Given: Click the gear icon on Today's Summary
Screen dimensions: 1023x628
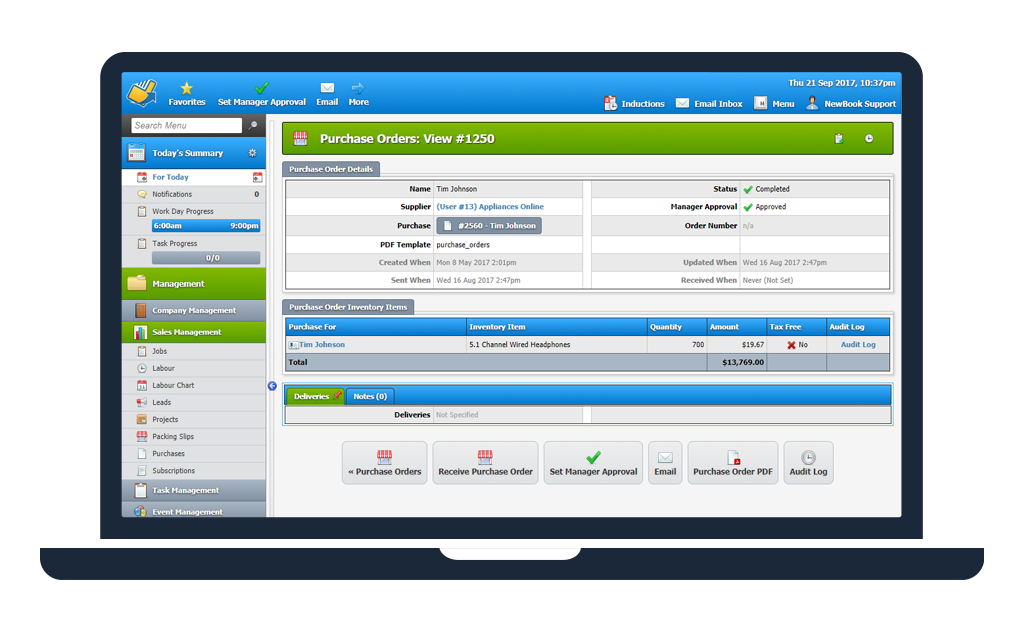Looking at the screenshot, I should 254,151.
